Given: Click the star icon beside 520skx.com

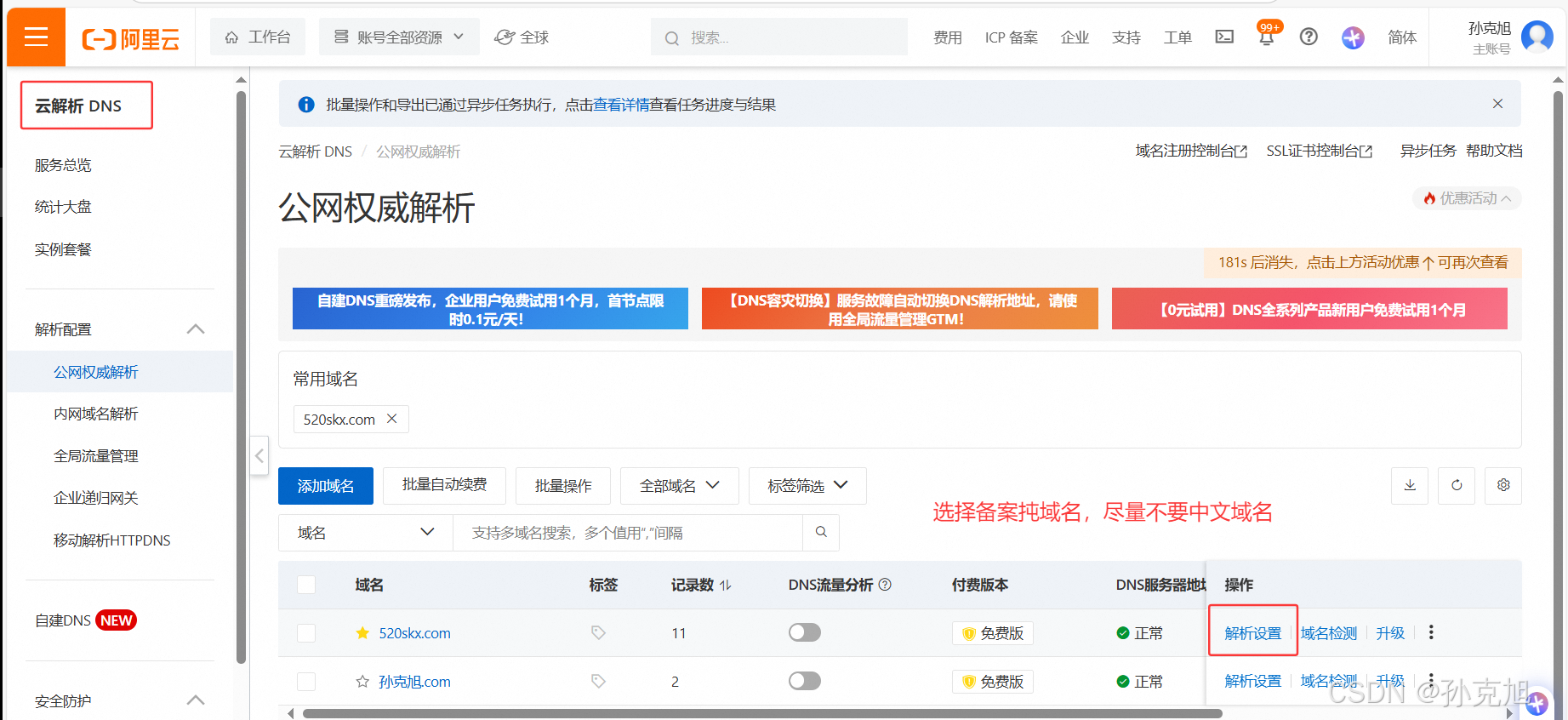Looking at the screenshot, I should [362, 632].
